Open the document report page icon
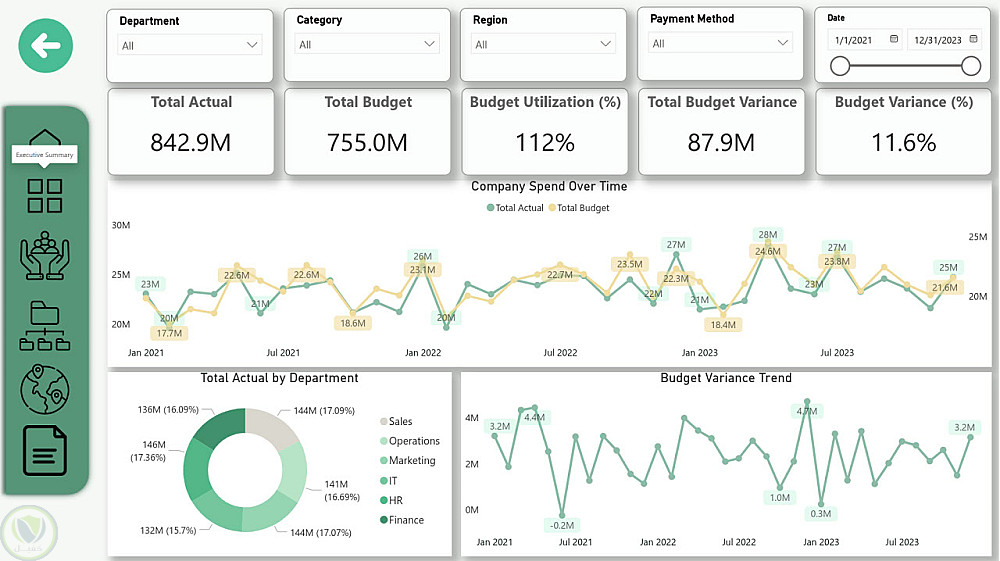The height and width of the screenshot is (561, 1000). tap(45, 451)
